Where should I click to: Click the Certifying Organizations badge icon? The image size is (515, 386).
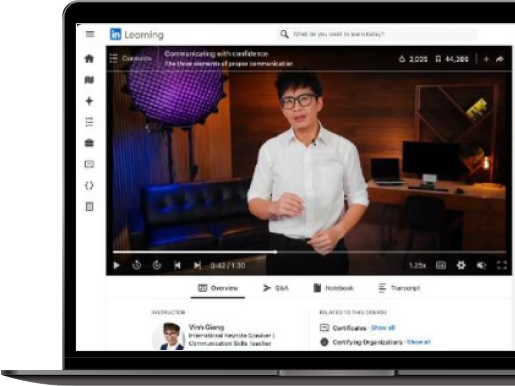(x=324, y=342)
